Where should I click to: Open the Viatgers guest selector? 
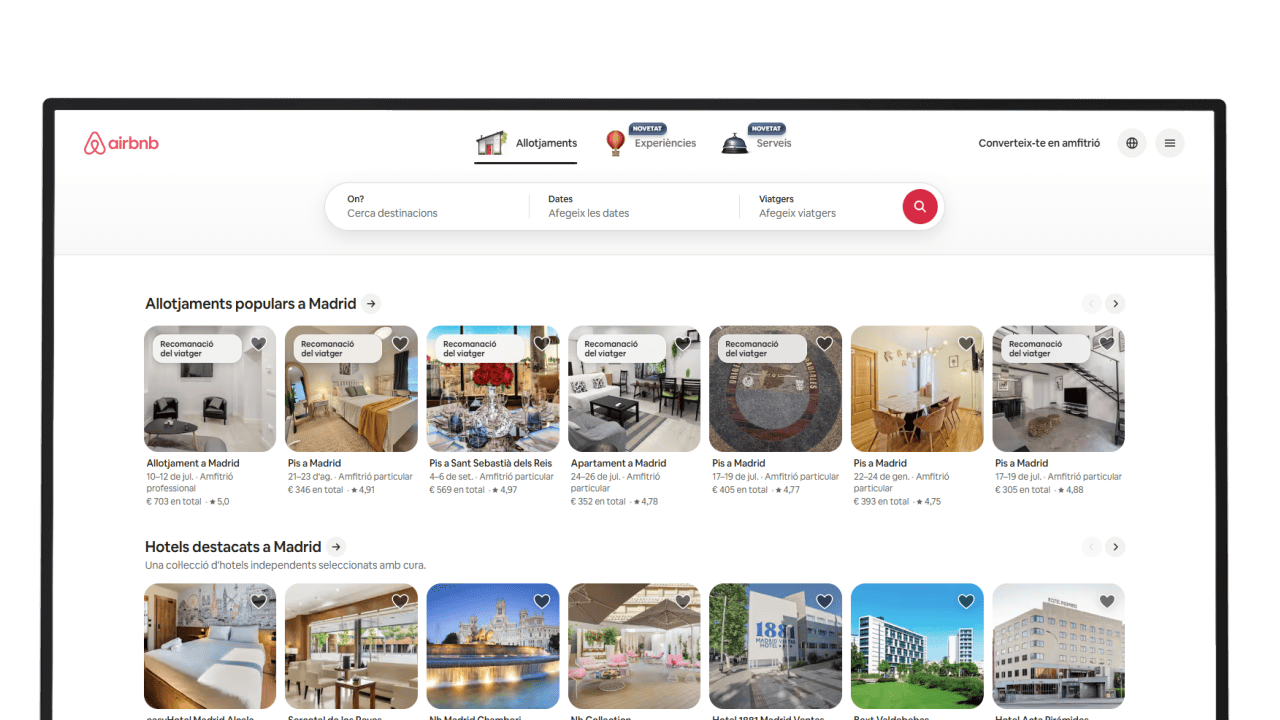(820, 206)
